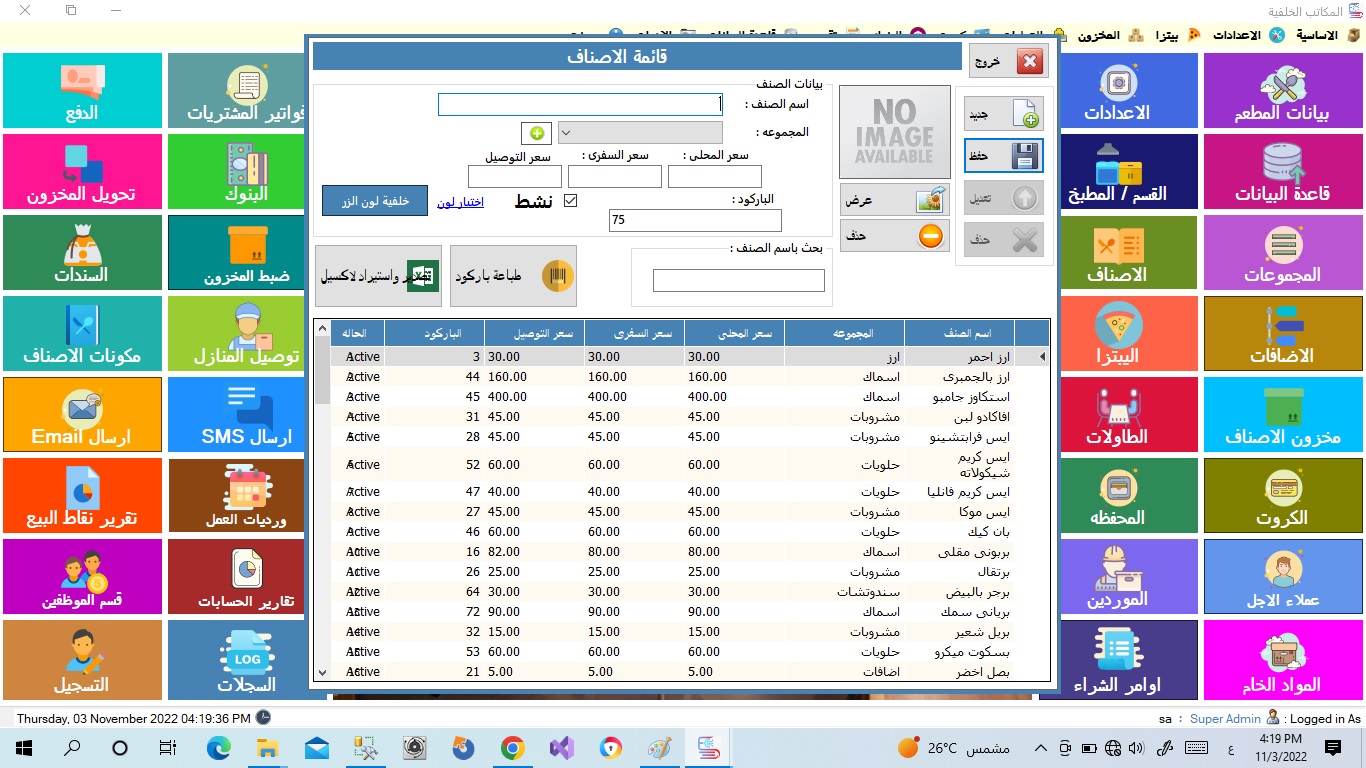Click the blue button background color swatch

click(x=375, y=201)
